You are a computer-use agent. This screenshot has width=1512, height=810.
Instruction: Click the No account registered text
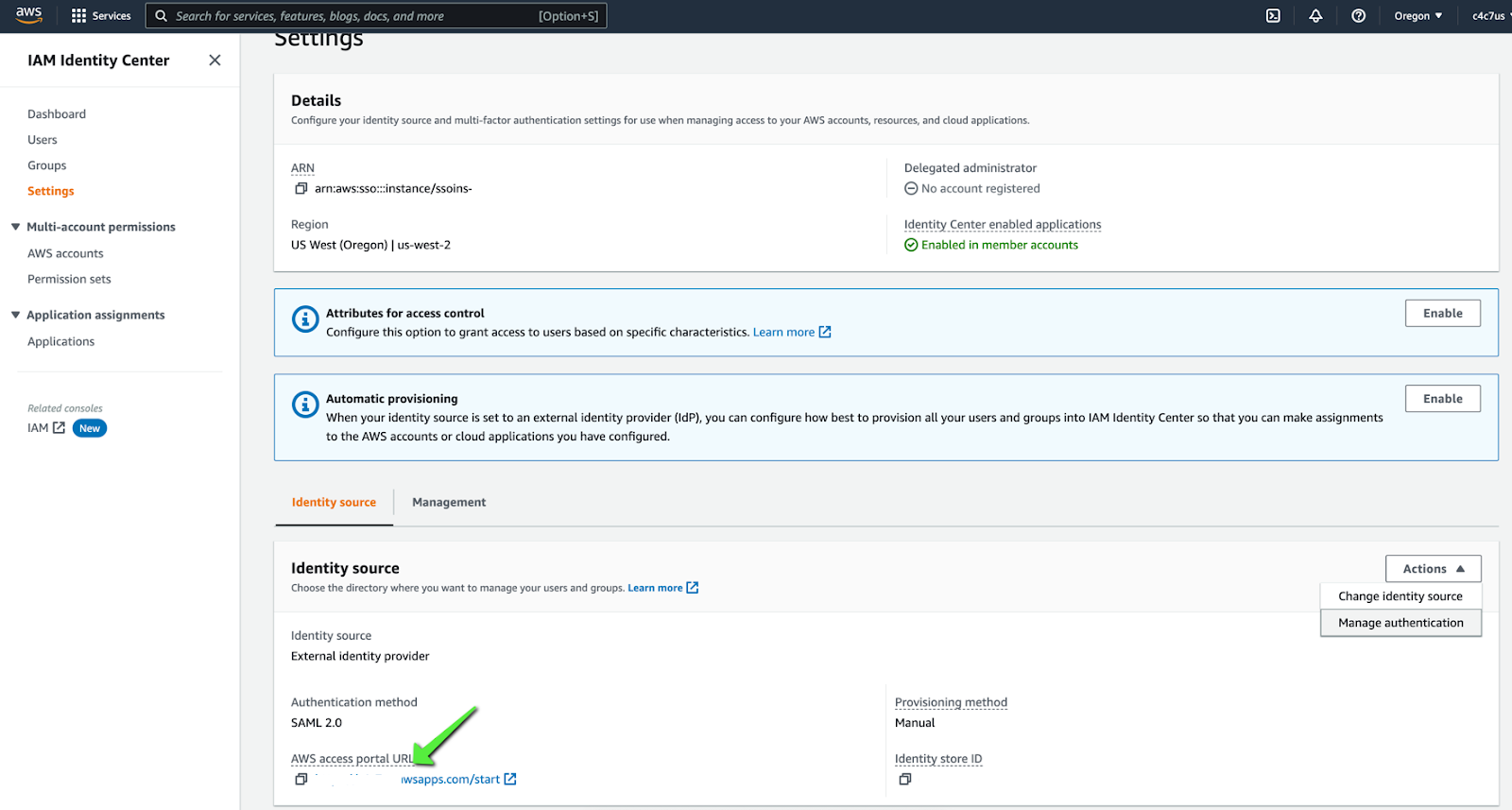(981, 188)
